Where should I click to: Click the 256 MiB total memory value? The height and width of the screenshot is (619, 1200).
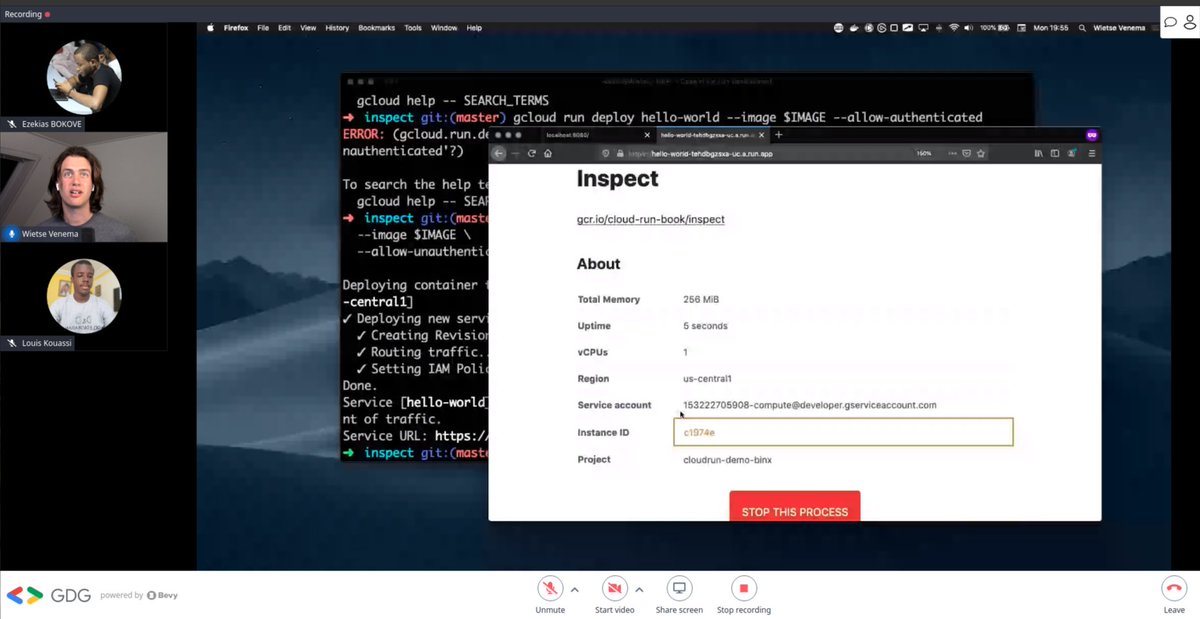coord(701,299)
